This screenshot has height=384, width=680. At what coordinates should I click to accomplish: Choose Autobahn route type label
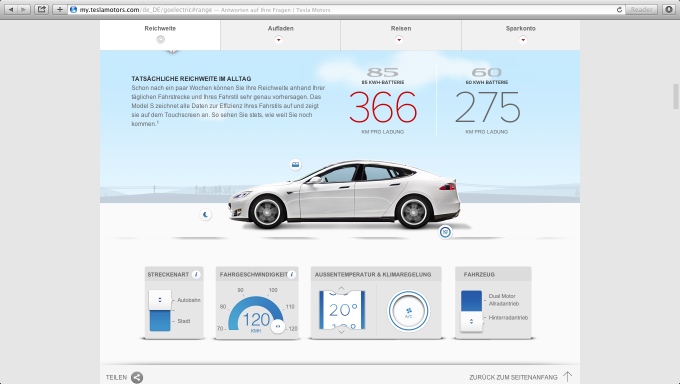189,300
